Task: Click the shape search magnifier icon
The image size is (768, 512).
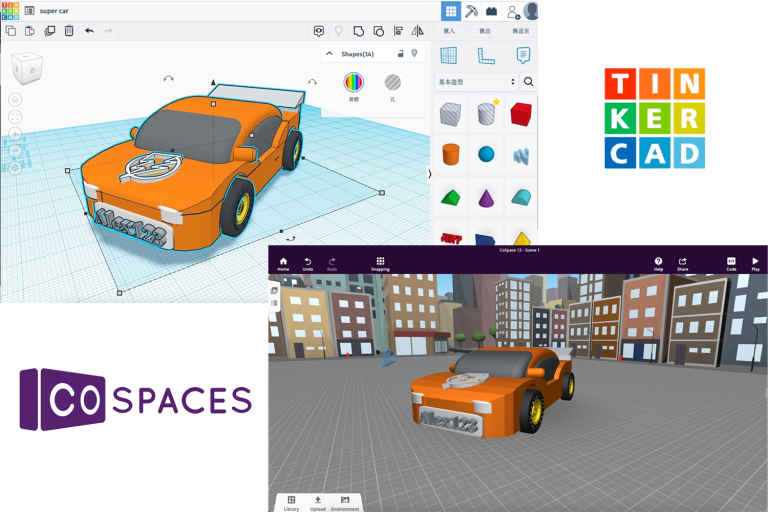Action: tap(528, 82)
